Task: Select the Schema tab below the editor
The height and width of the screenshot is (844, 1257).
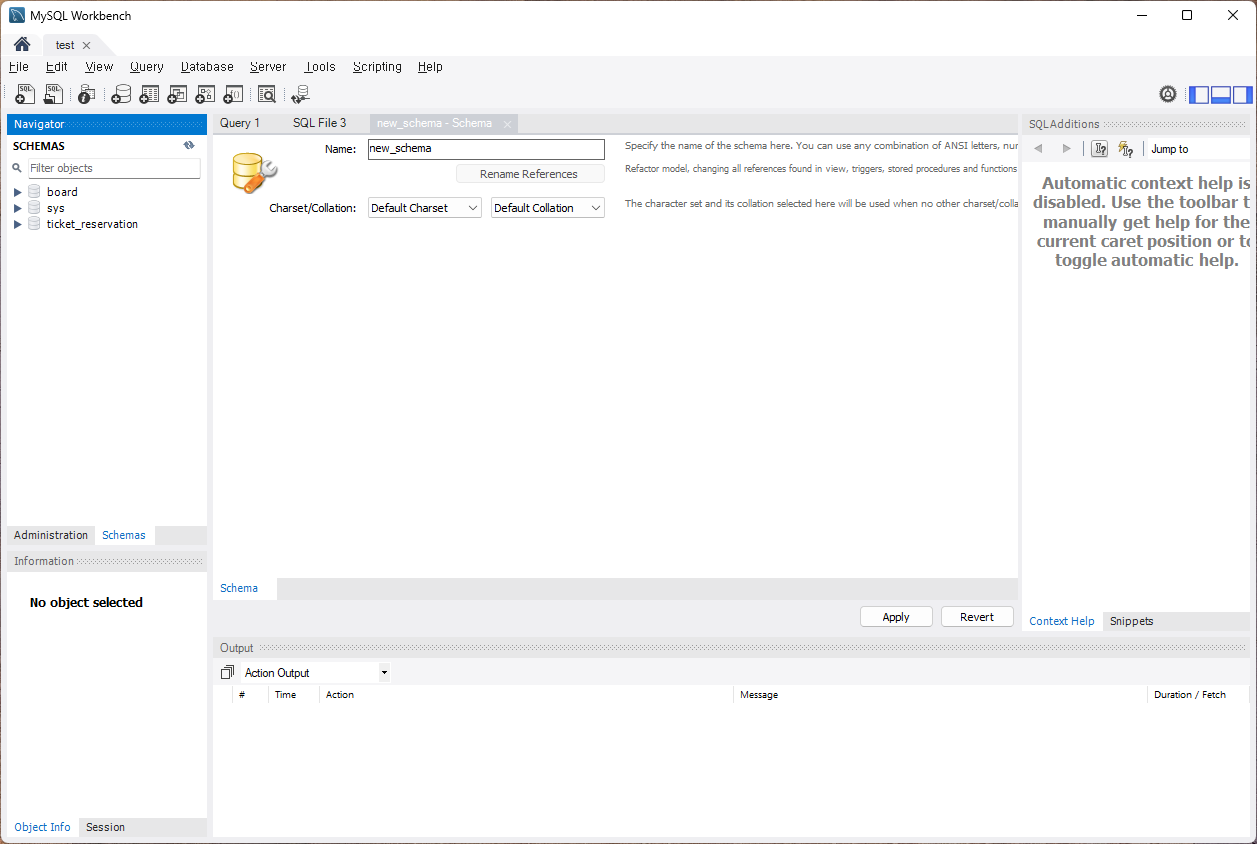Action: 239,588
